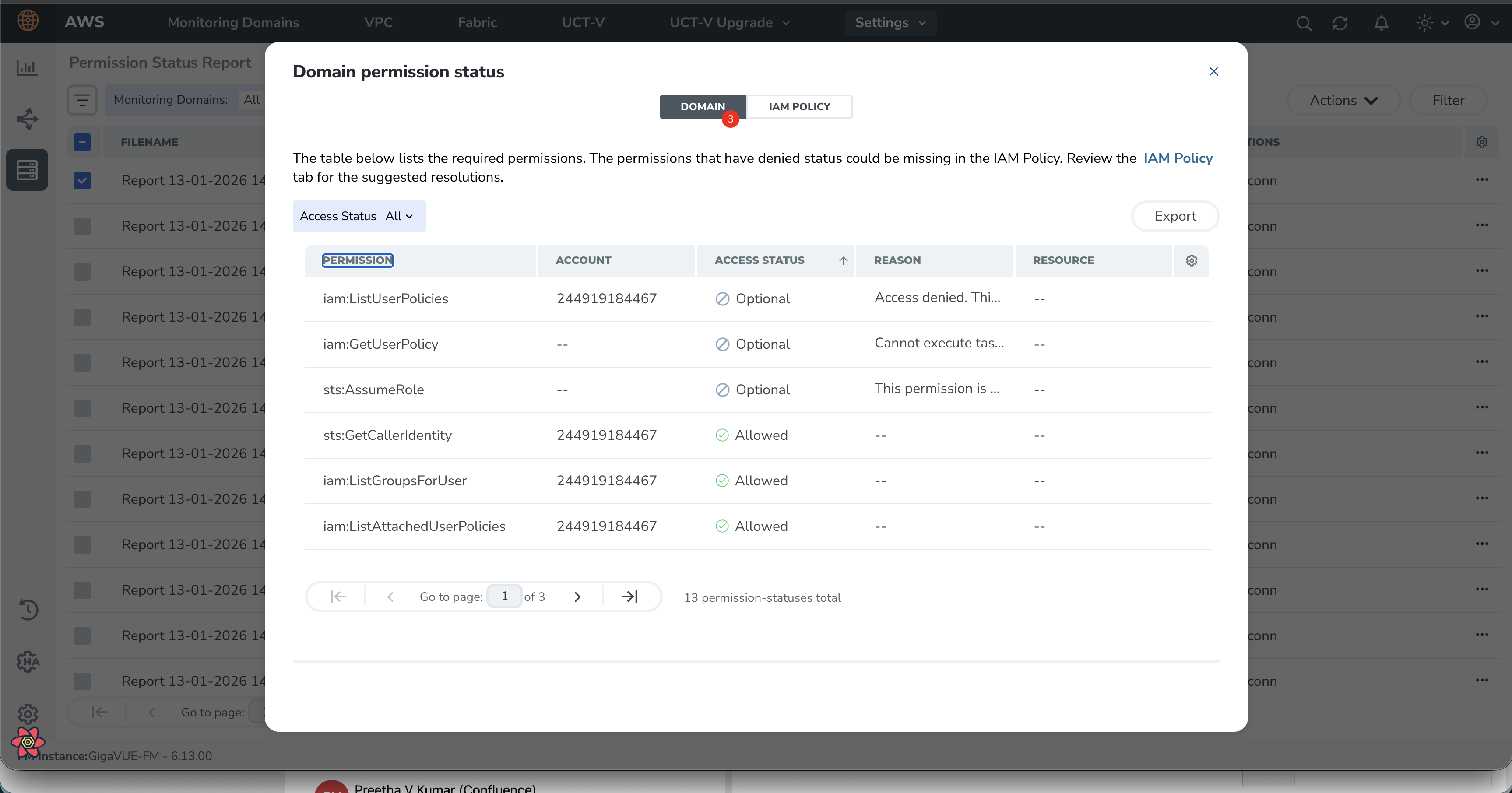Open table column settings gear in dialog
1512x793 pixels.
pos(1192,261)
